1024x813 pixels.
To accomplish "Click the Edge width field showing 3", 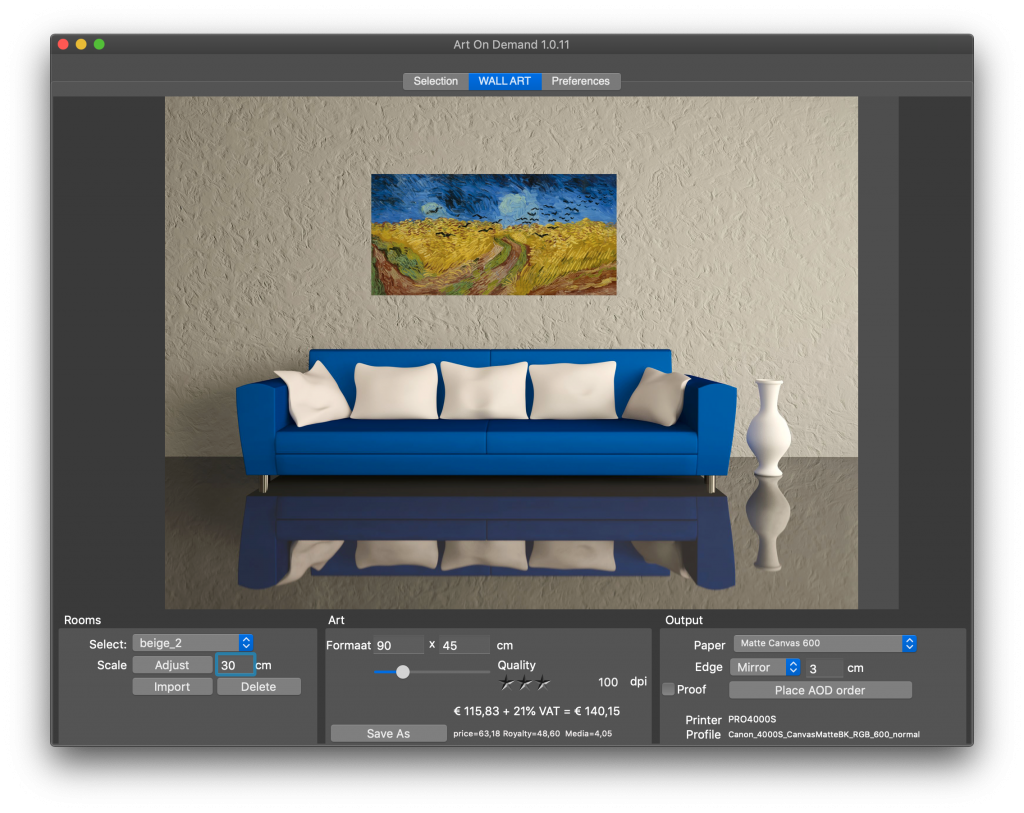I will click(824, 668).
